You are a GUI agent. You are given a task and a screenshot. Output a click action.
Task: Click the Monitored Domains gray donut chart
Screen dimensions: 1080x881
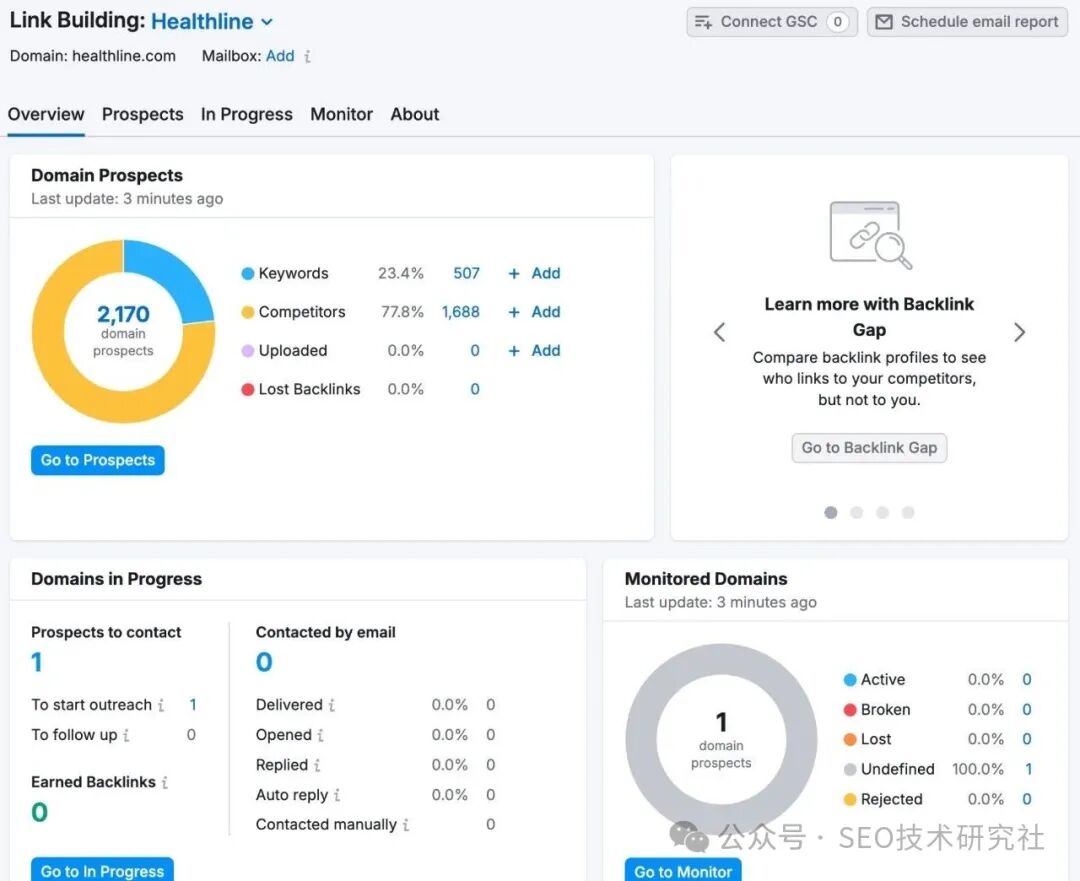721,740
